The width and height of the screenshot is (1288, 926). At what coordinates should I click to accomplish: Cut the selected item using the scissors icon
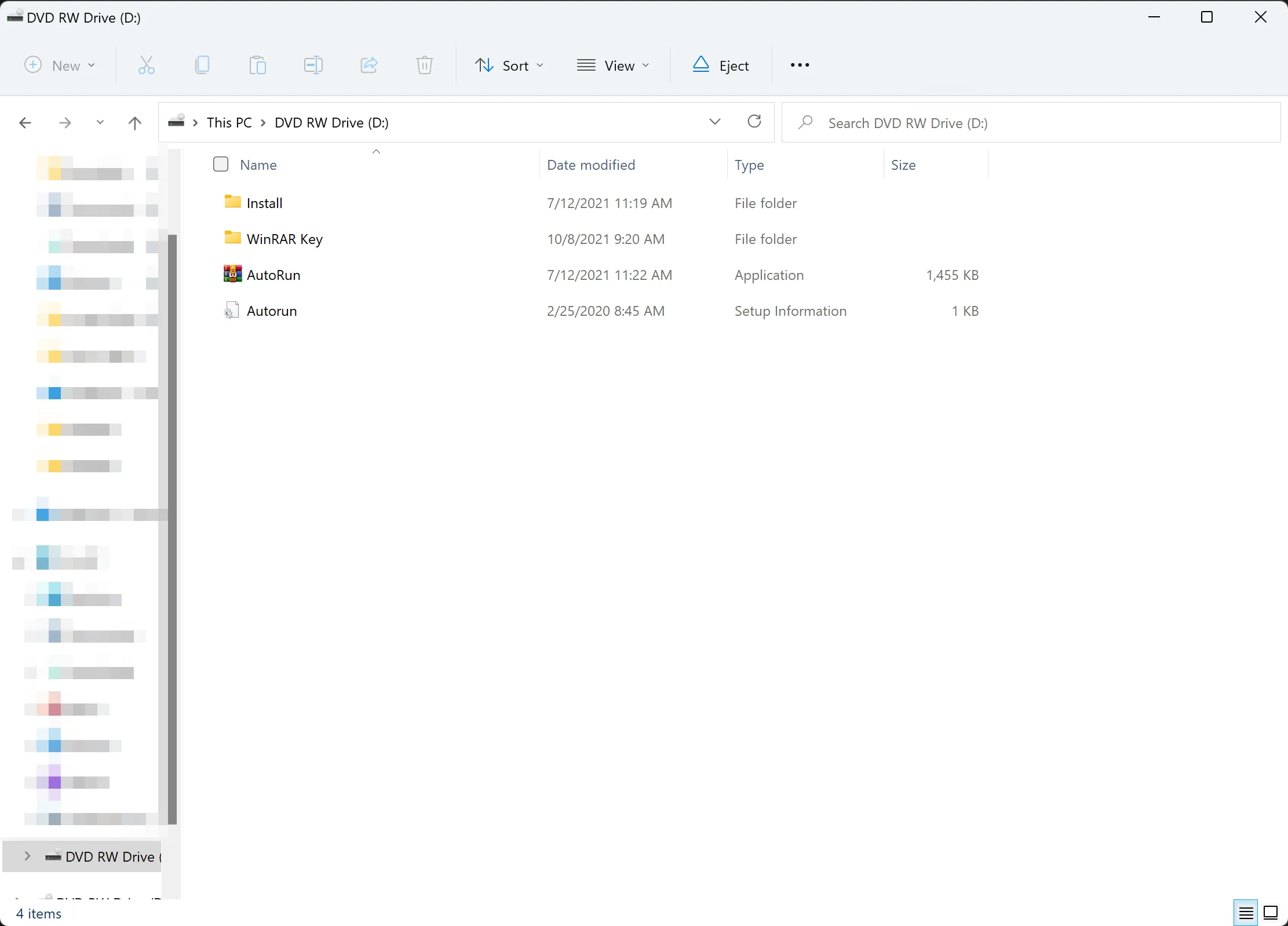(146, 65)
